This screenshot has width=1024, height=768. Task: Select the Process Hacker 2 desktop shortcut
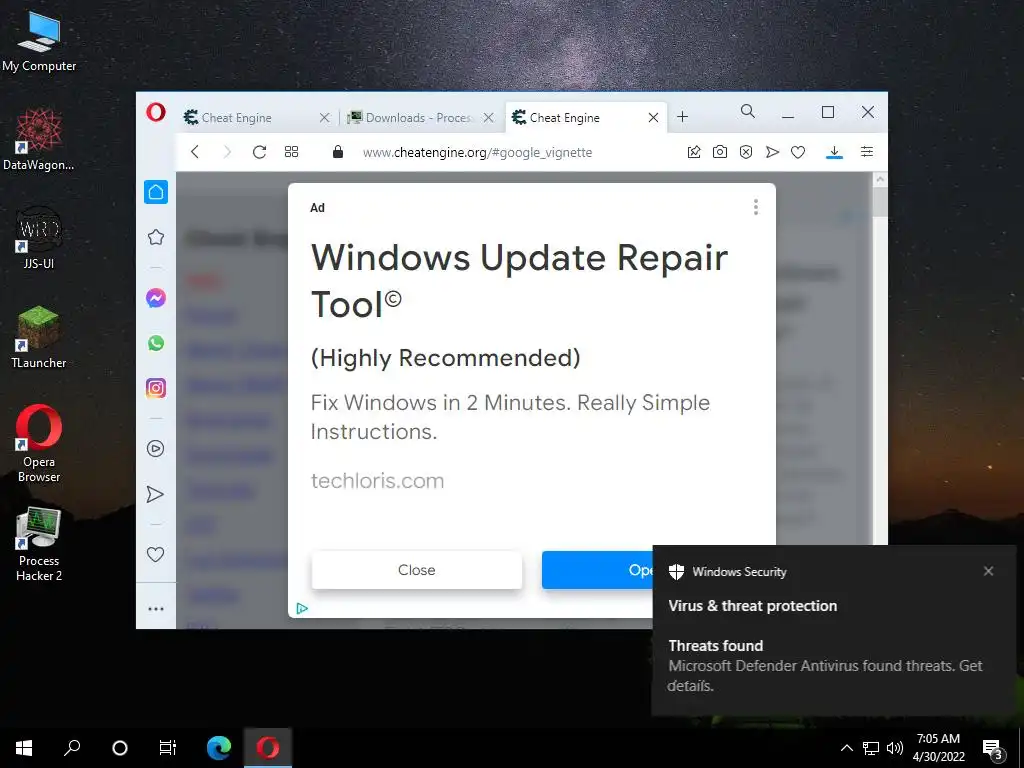[x=39, y=544]
